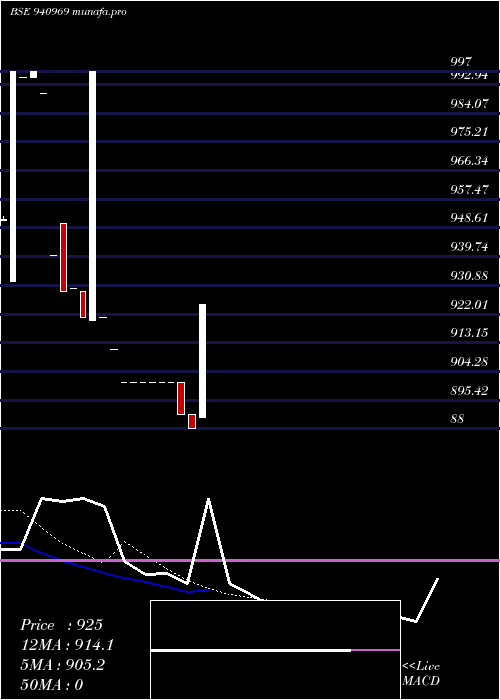Click the 50MA : 0 readout

[x=52, y=685]
